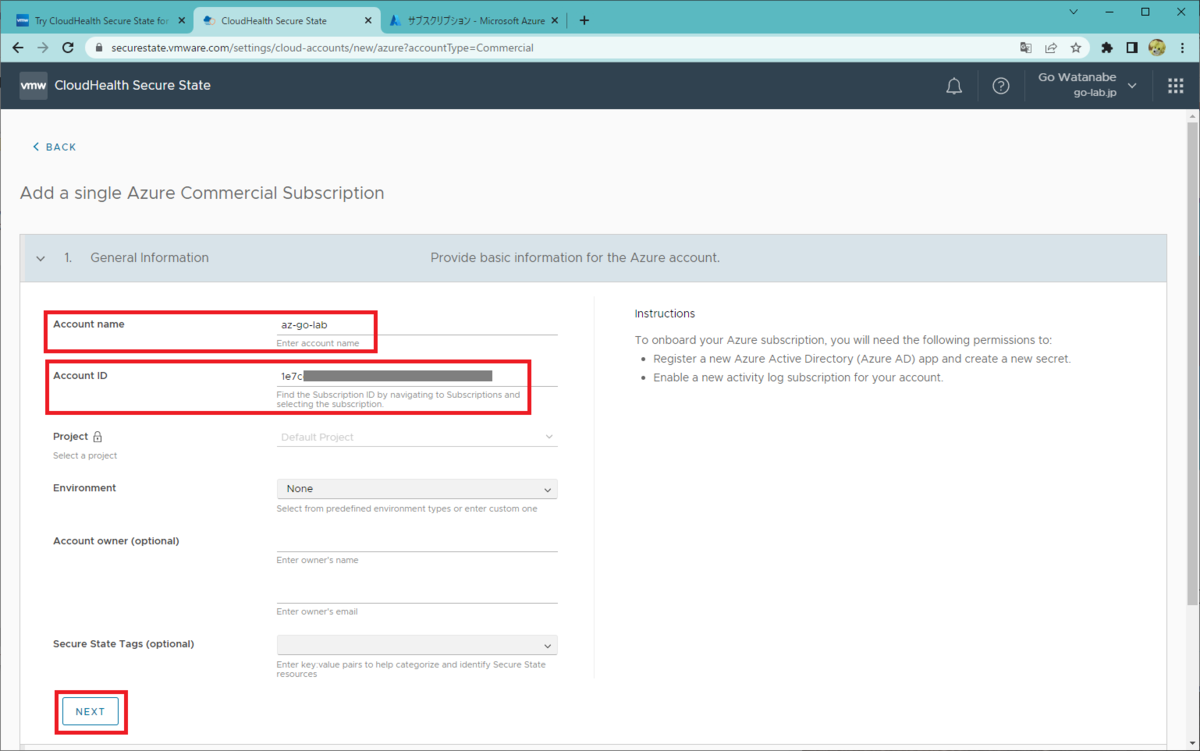Open the Environment dropdown
This screenshot has width=1200, height=751.
click(417, 489)
